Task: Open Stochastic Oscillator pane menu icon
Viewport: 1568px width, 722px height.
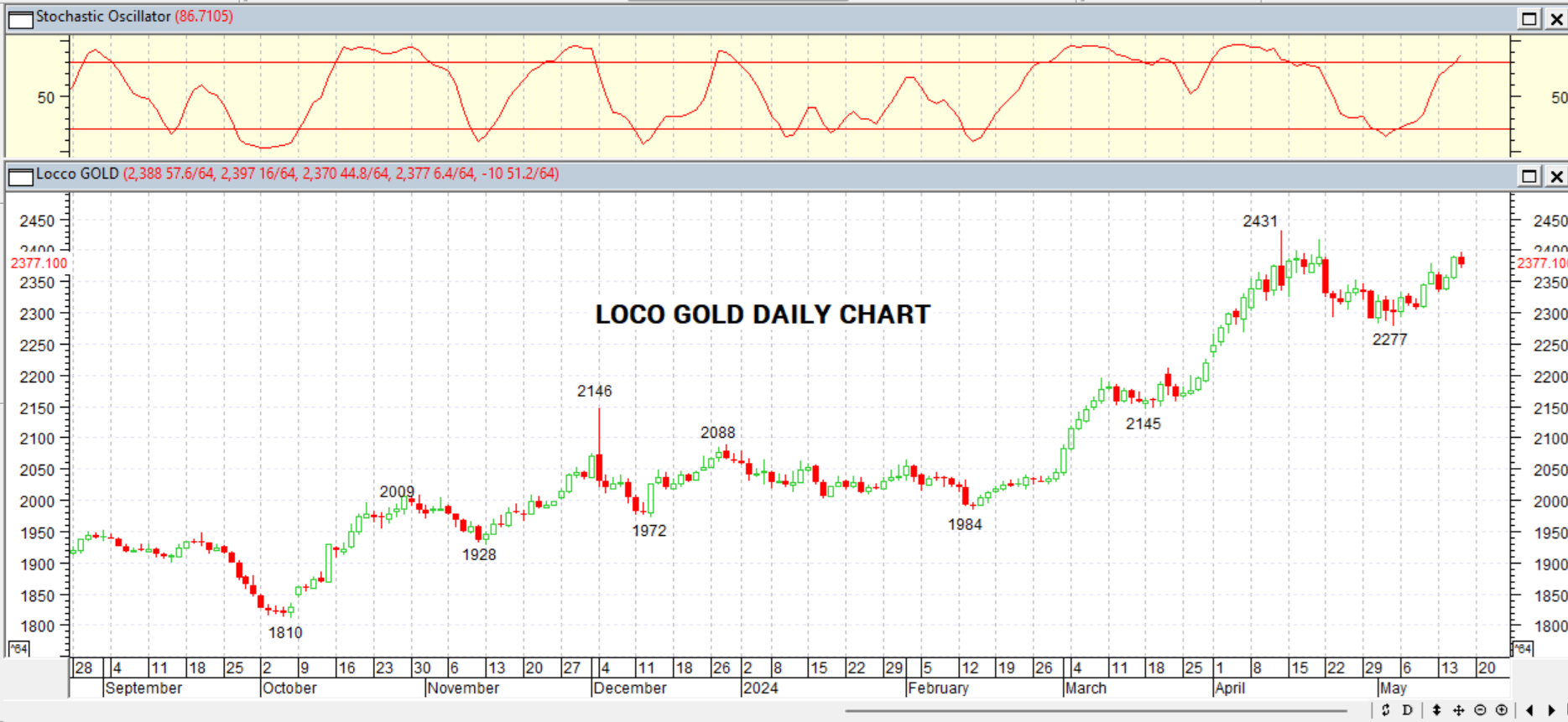Action: [x=20, y=18]
